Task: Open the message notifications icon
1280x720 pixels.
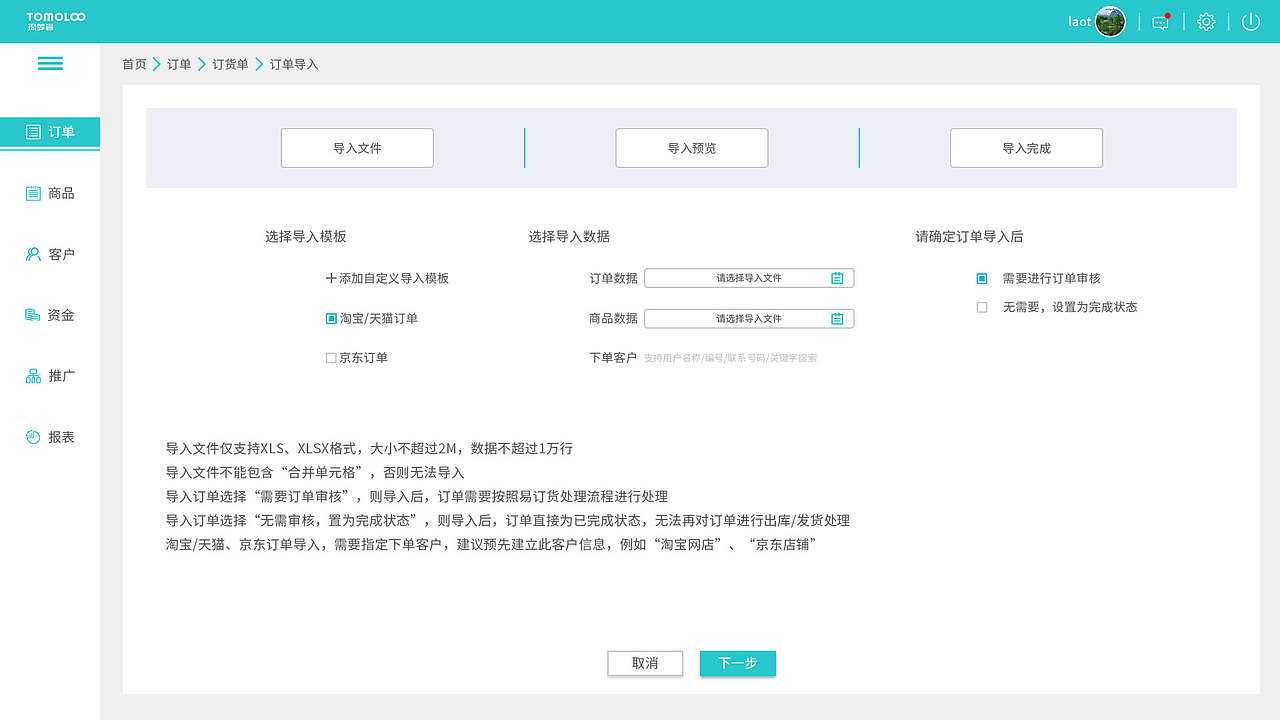Action: 1160,21
